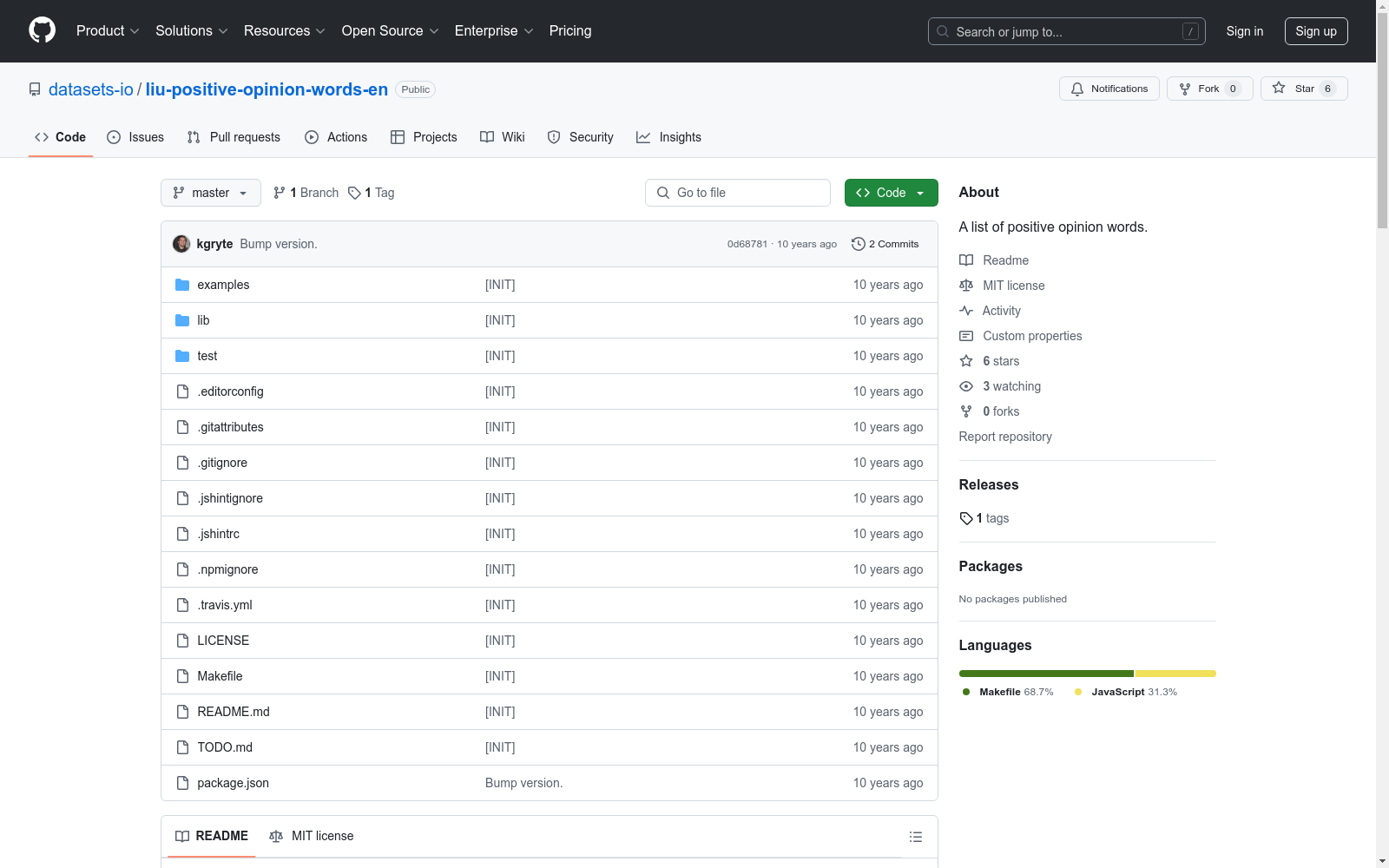This screenshot has height=868, width=1389.
Task: Click the Sign up button
Action: pyautogui.click(x=1316, y=31)
